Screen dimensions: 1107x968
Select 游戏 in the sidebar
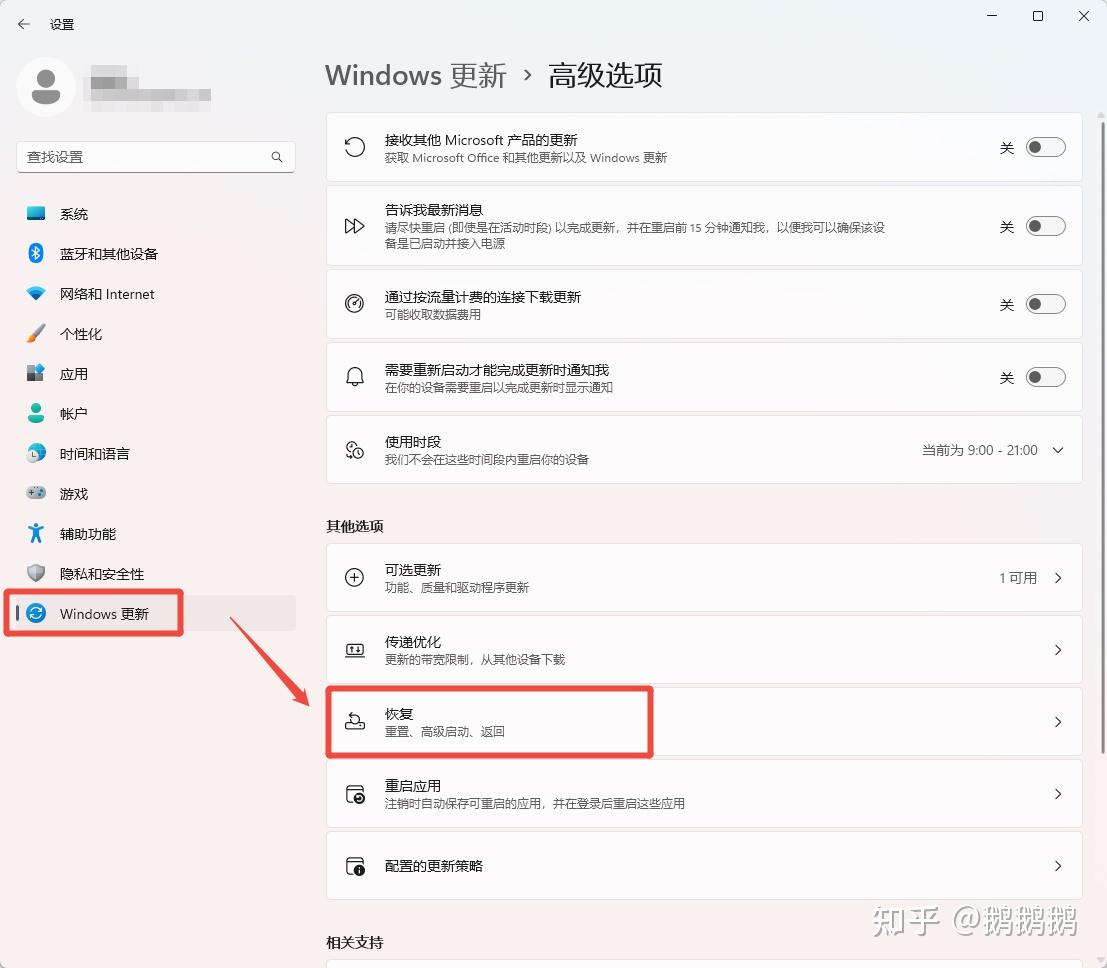tap(155, 494)
